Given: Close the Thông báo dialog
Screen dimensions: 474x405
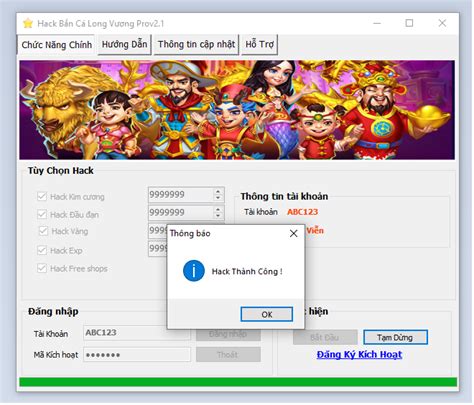Looking at the screenshot, I should point(294,233).
